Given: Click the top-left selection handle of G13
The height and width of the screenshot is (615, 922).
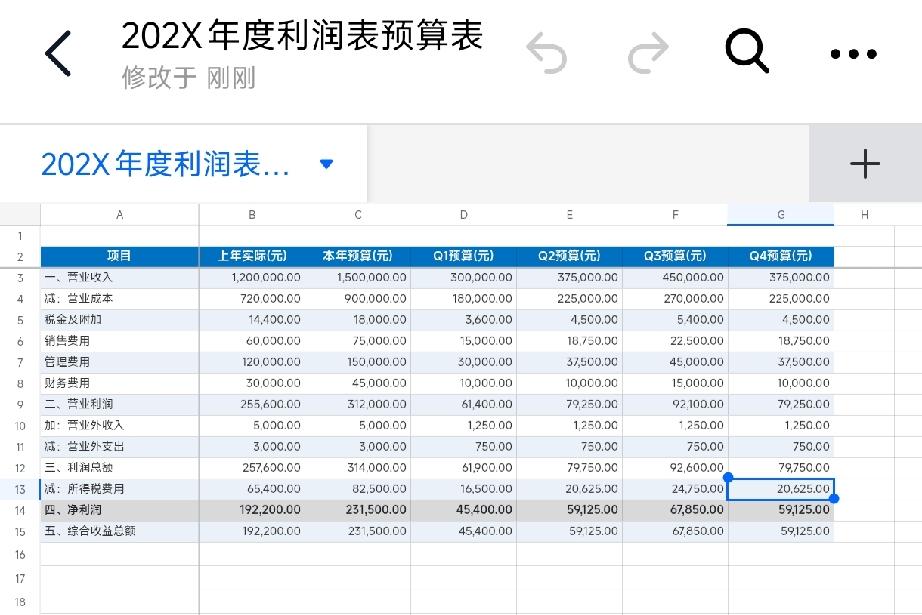Looking at the screenshot, I should [729, 477].
